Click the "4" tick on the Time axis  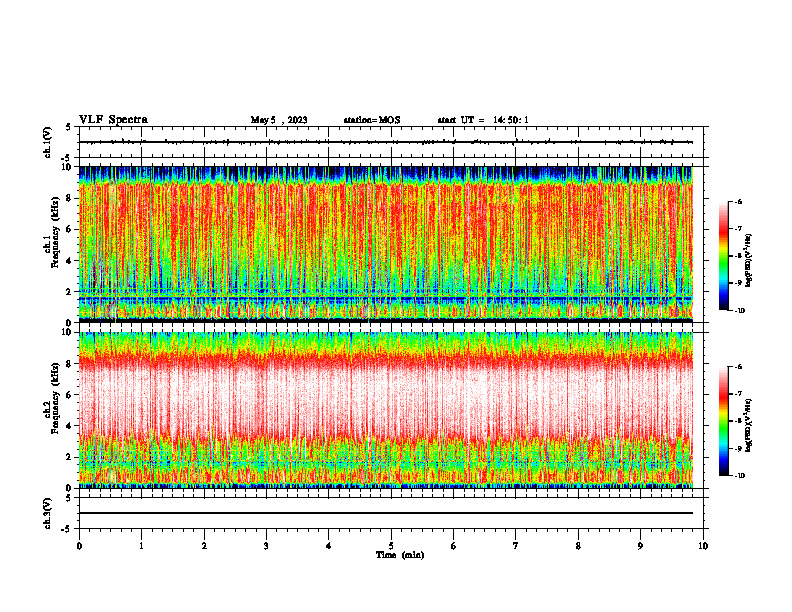pos(329,546)
